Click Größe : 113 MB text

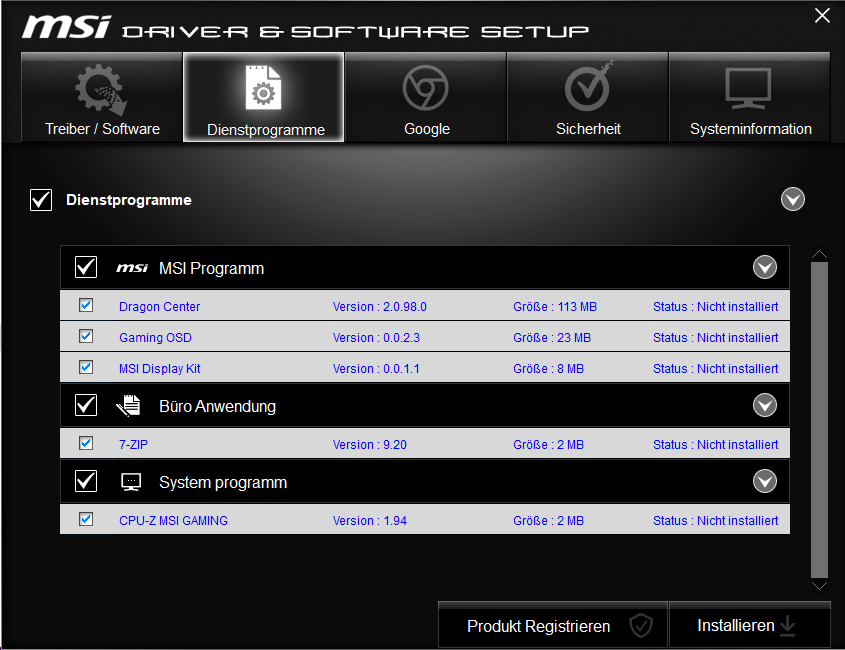555,307
